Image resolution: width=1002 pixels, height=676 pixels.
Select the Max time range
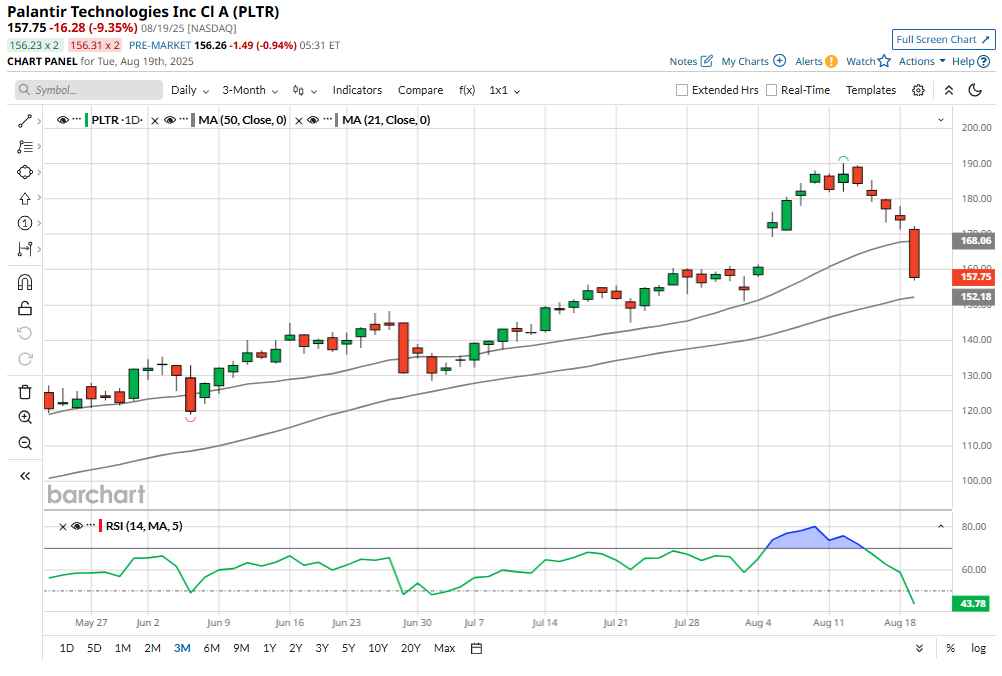click(444, 648)
